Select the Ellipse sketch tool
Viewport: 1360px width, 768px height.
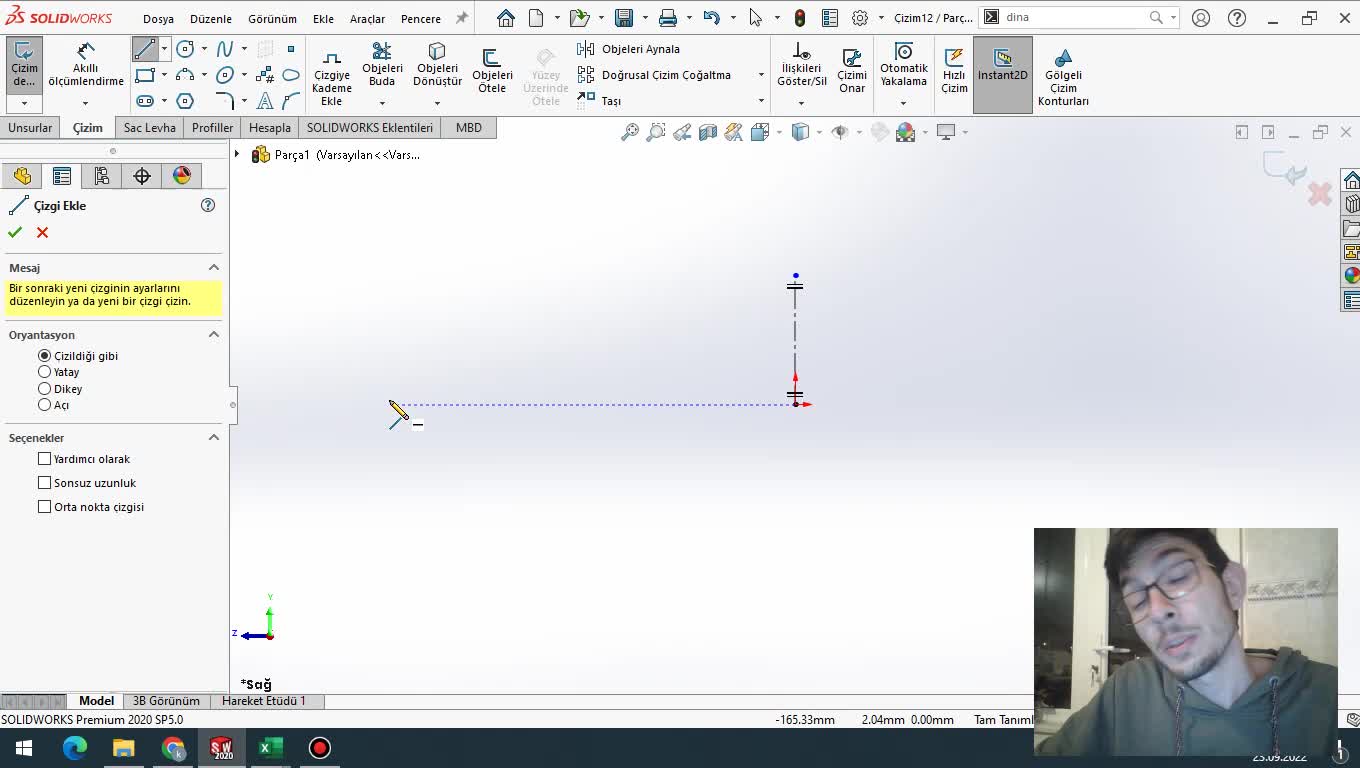point(225,75)
